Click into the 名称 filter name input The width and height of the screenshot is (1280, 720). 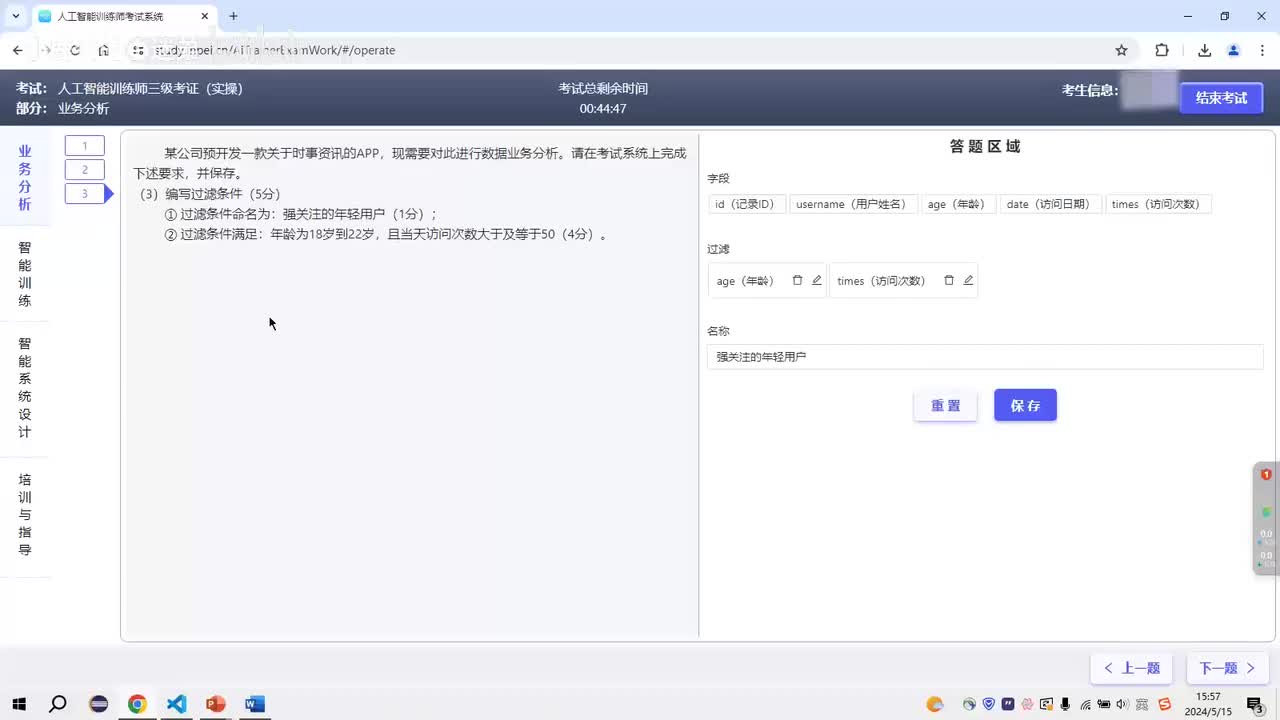coord(985,357)
